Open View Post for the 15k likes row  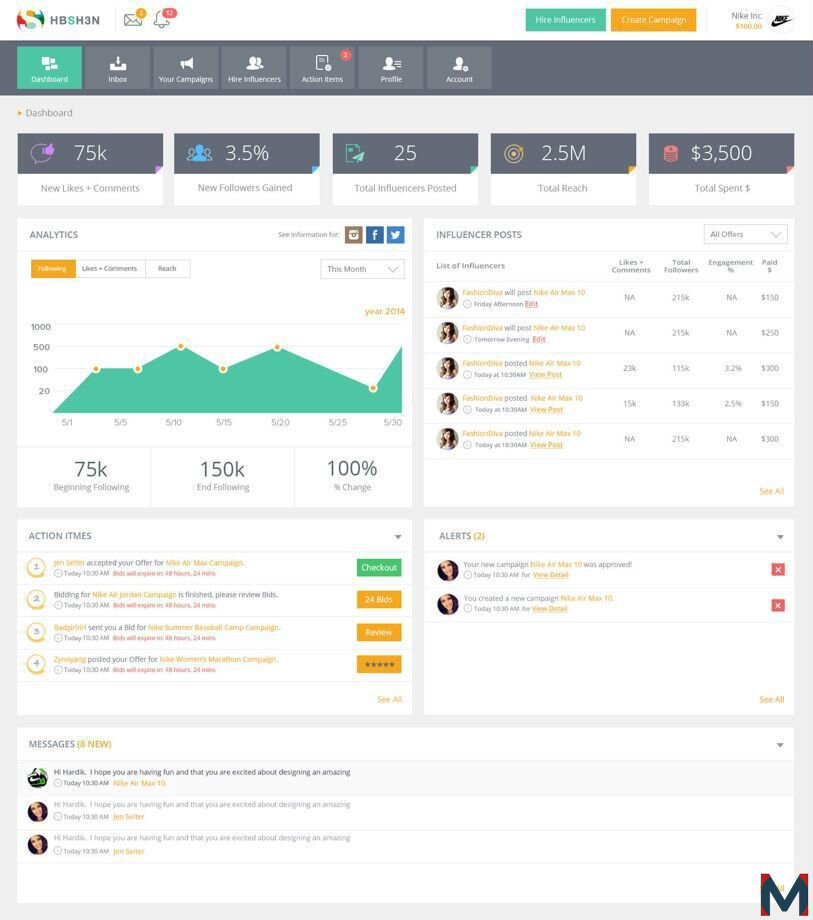[547, 410]
